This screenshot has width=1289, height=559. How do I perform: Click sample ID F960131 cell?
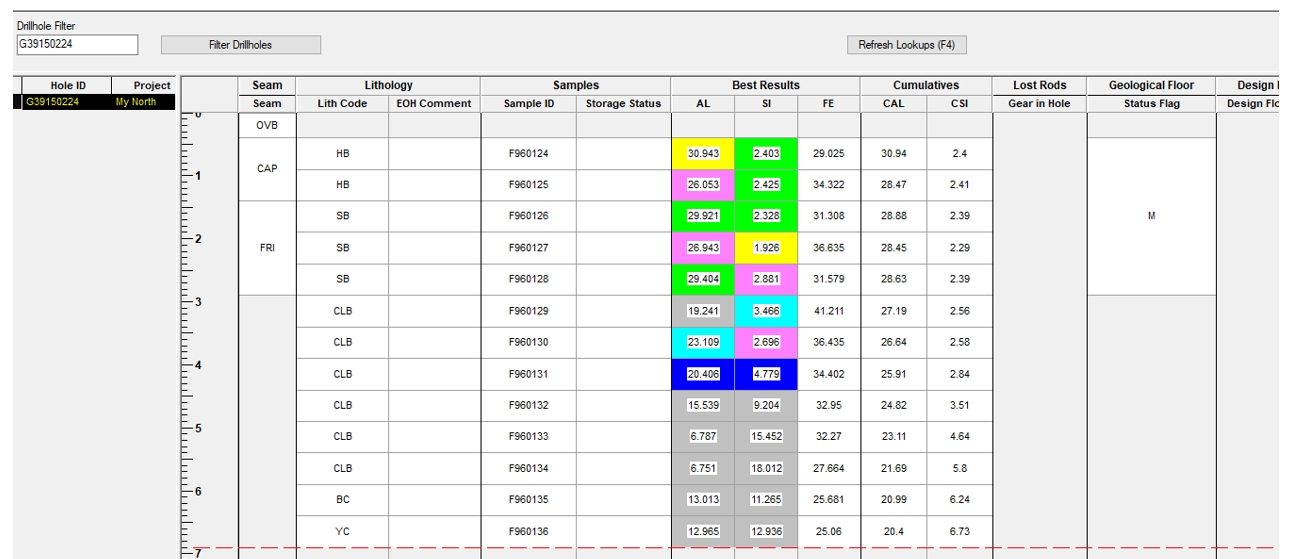click(x=528, y=375)
